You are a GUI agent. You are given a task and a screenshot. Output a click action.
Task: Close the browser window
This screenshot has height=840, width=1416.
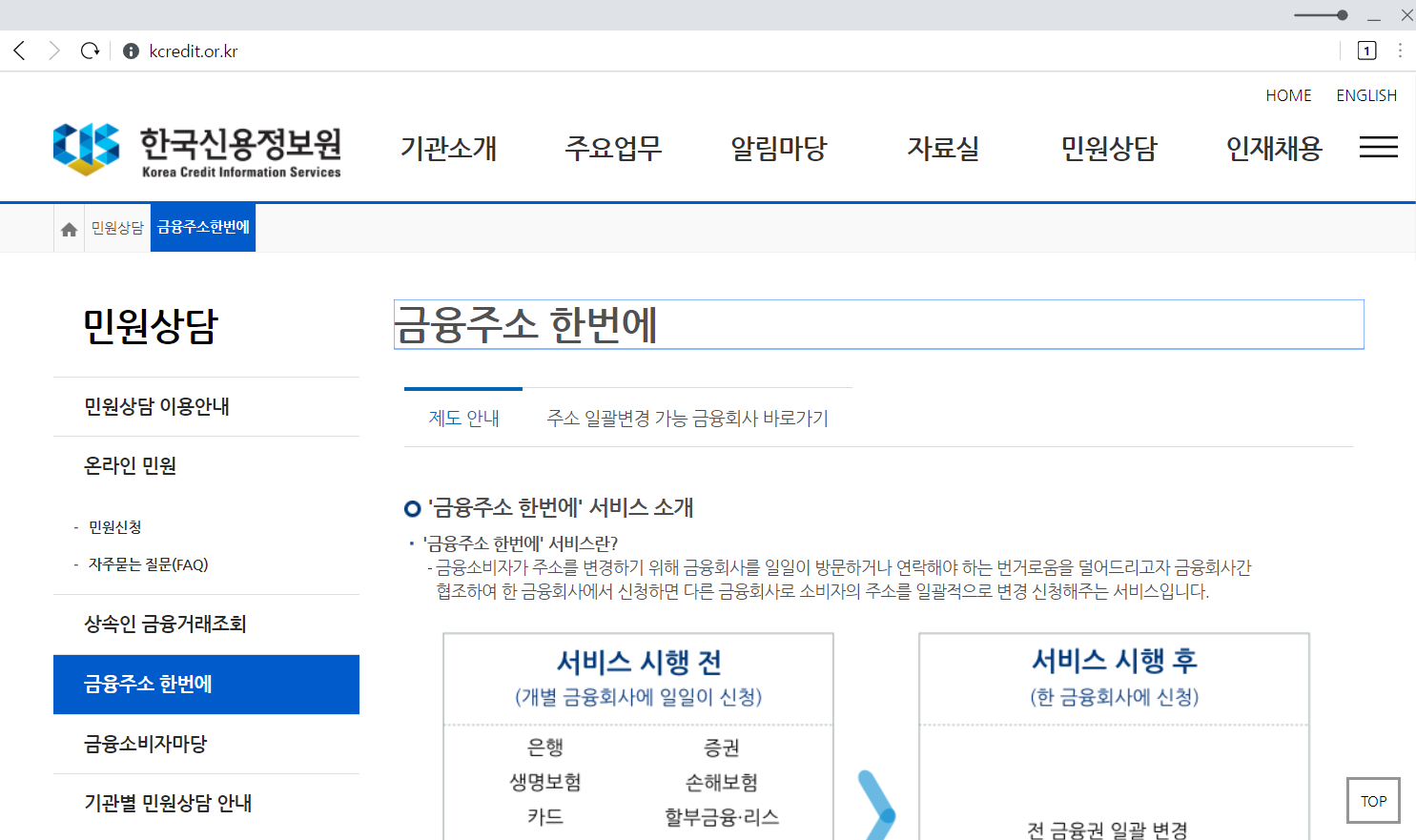coord(1406,15)
